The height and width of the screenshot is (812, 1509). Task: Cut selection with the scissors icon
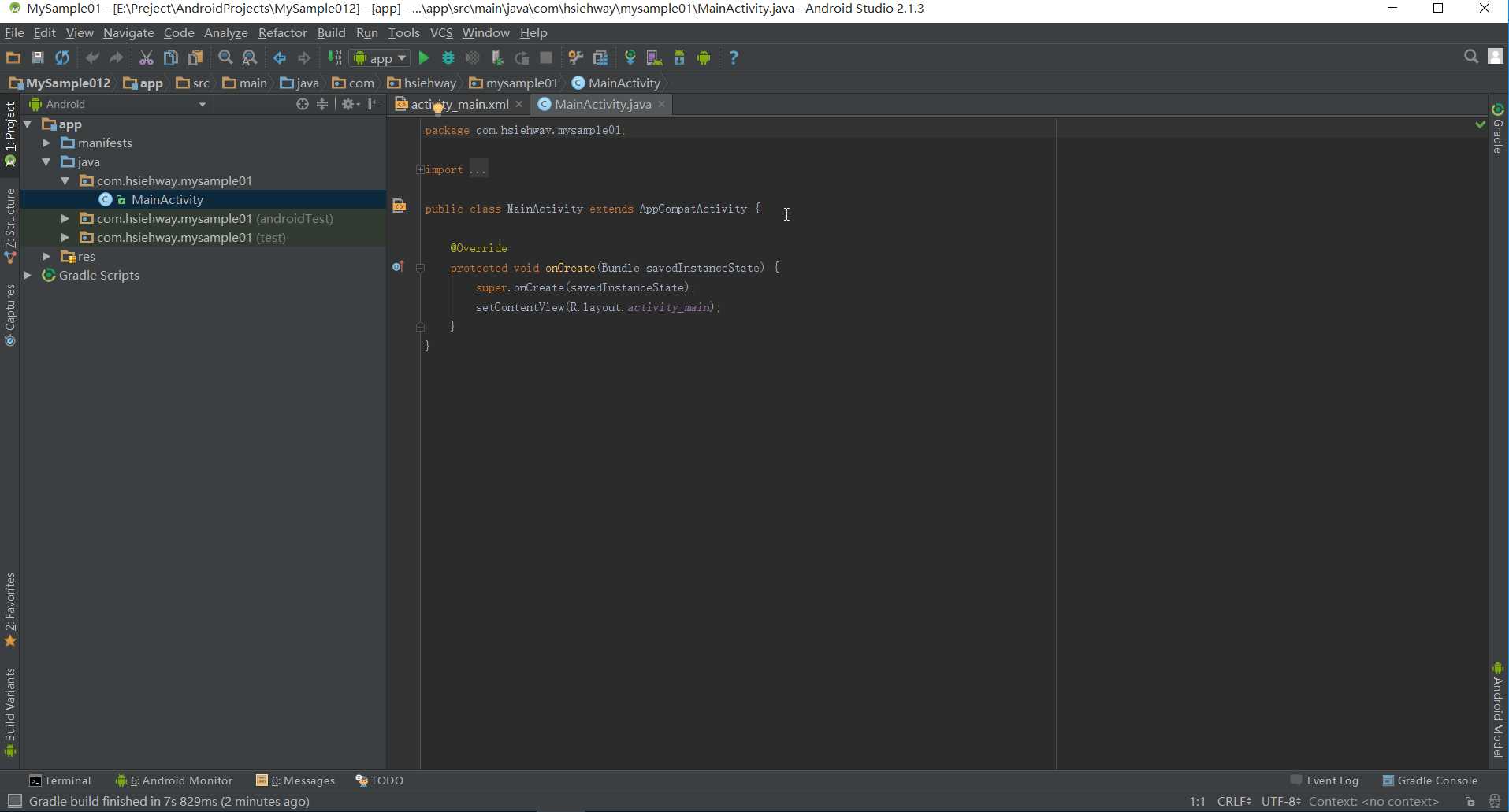coord(146,57)
